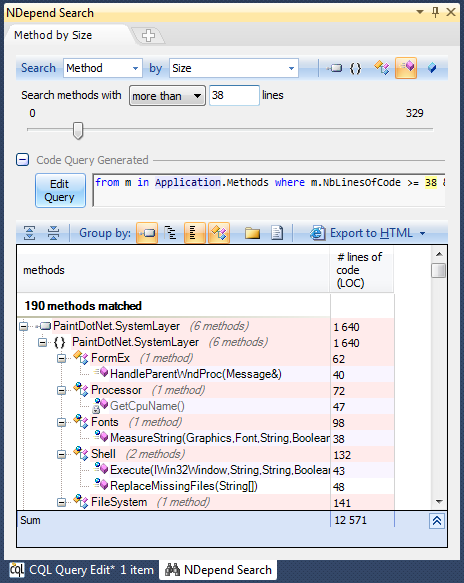
Task: Collapse all rows icon in the results toolbar
Action: pyautogui.click(x=54, y=233)
